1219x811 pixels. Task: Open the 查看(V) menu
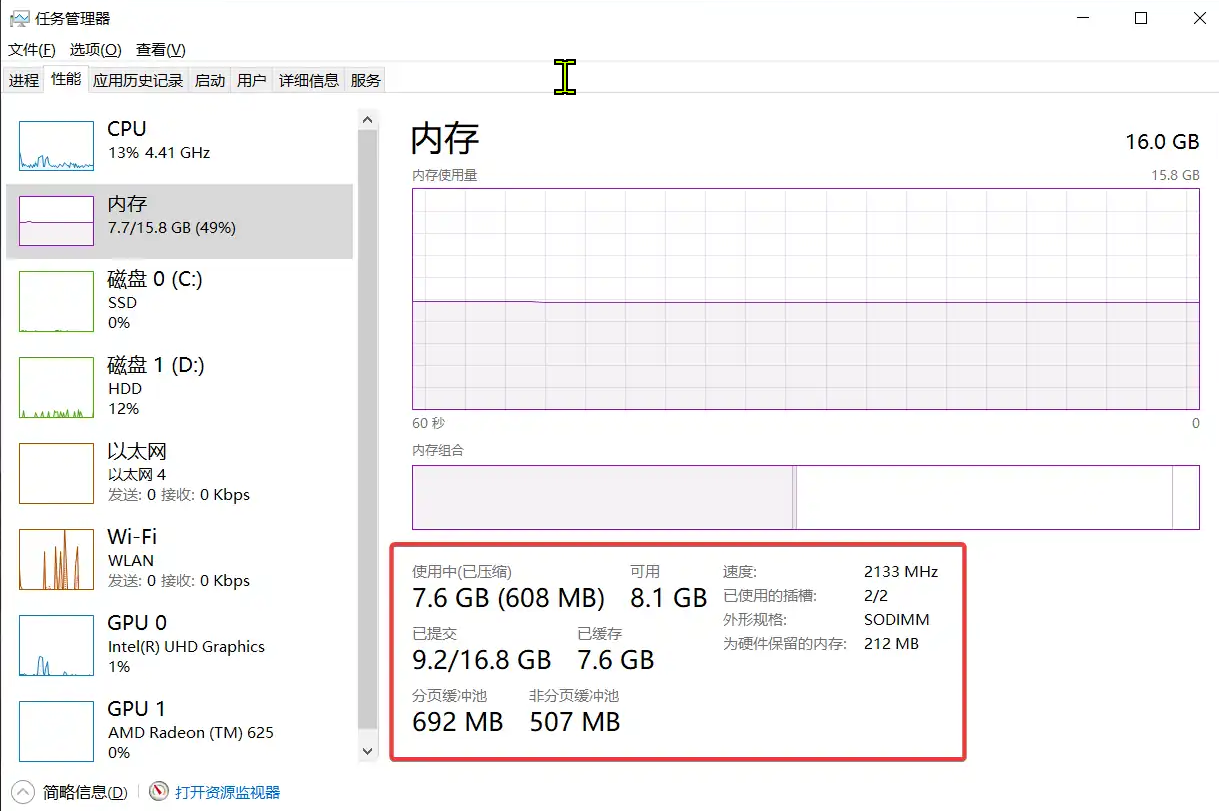coord(161,50)
